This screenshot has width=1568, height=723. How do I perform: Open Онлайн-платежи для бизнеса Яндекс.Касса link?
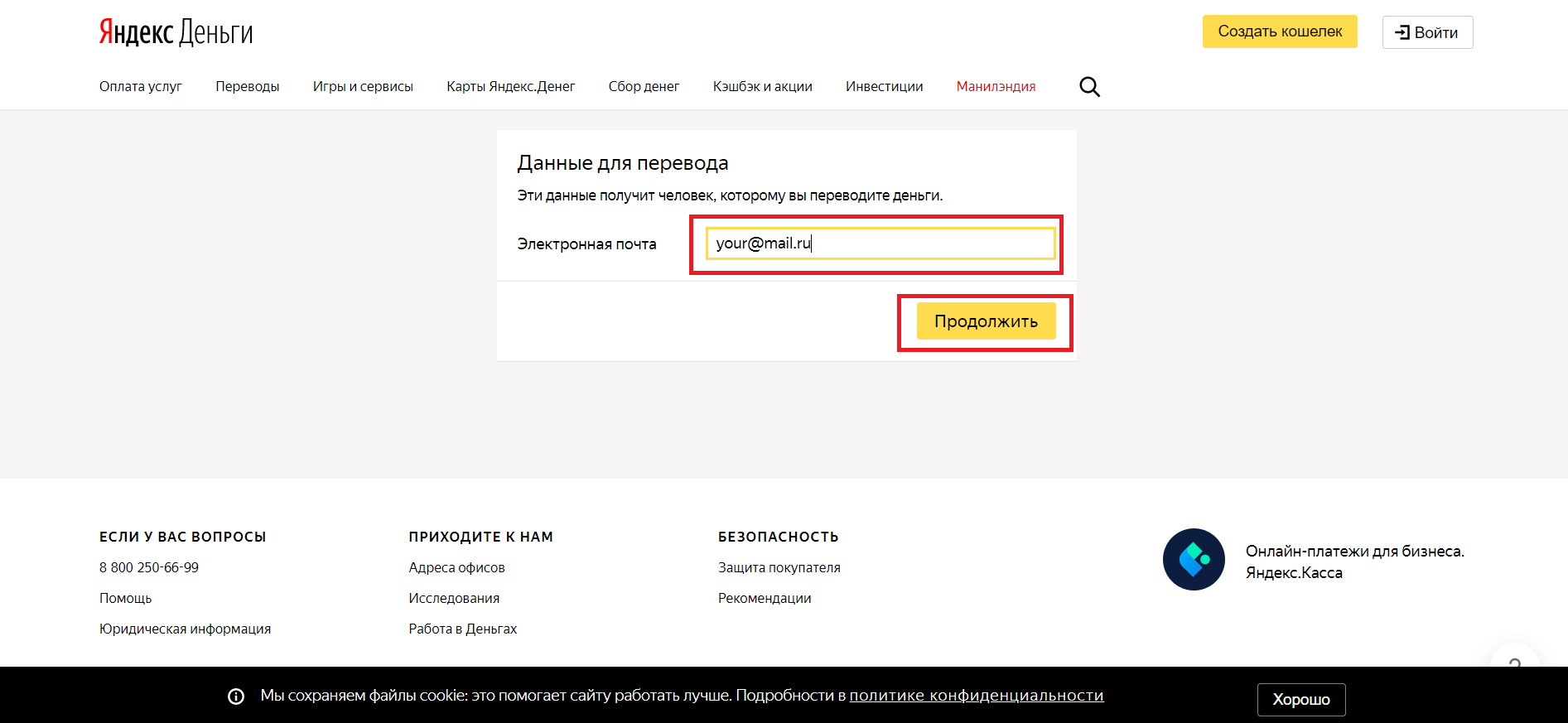[1355, 562]
